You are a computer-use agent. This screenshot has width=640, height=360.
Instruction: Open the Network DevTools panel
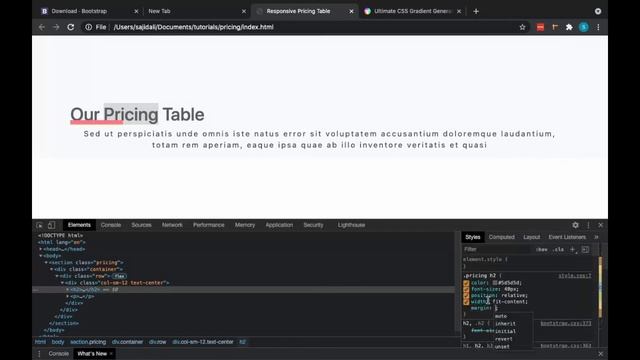tap(172, 225)
